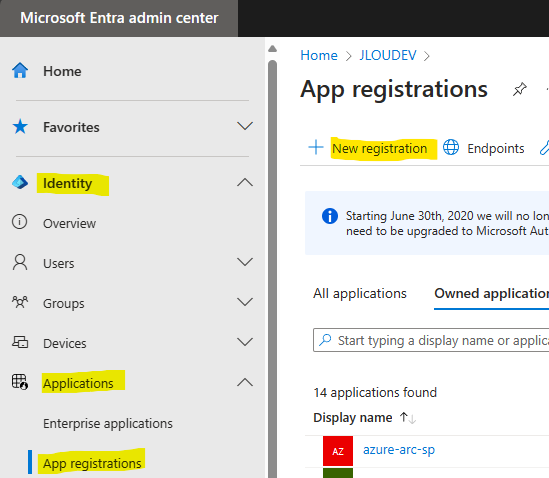Go to JLOUDEV breadcrumb link

[x=388, y=55]
